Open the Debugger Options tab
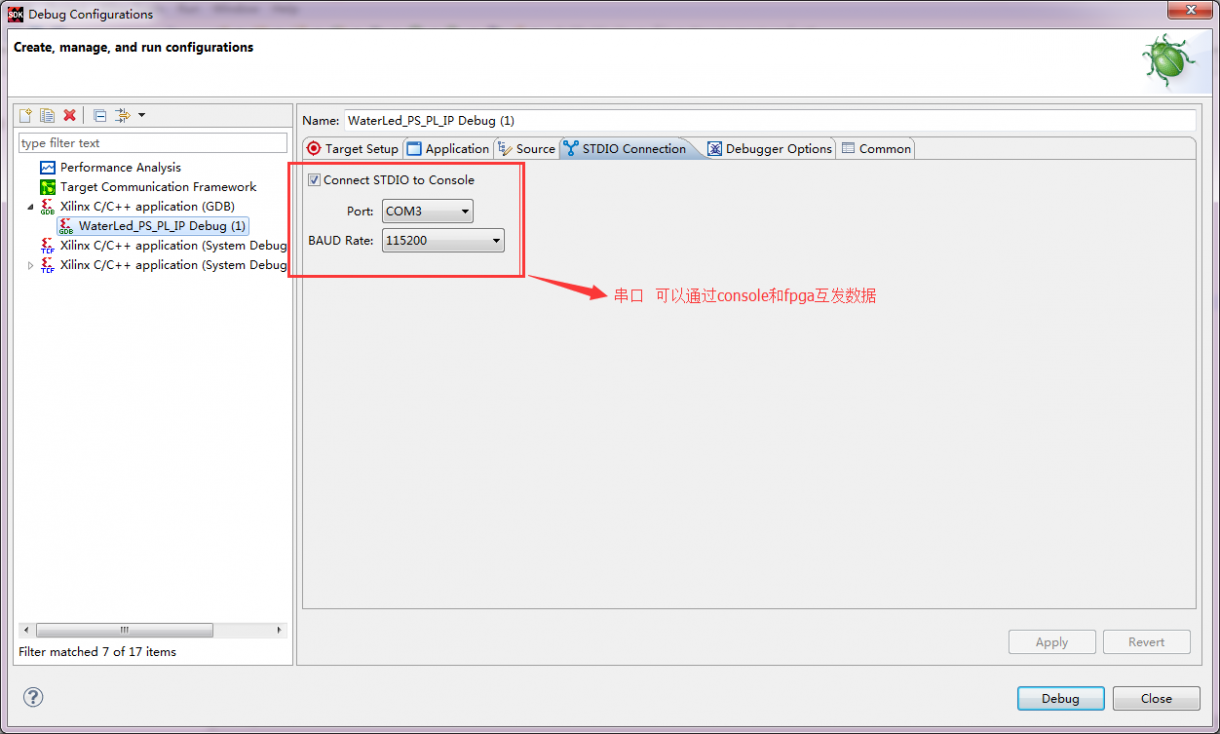Screen dimensions: 1220x734 [770, 148]
